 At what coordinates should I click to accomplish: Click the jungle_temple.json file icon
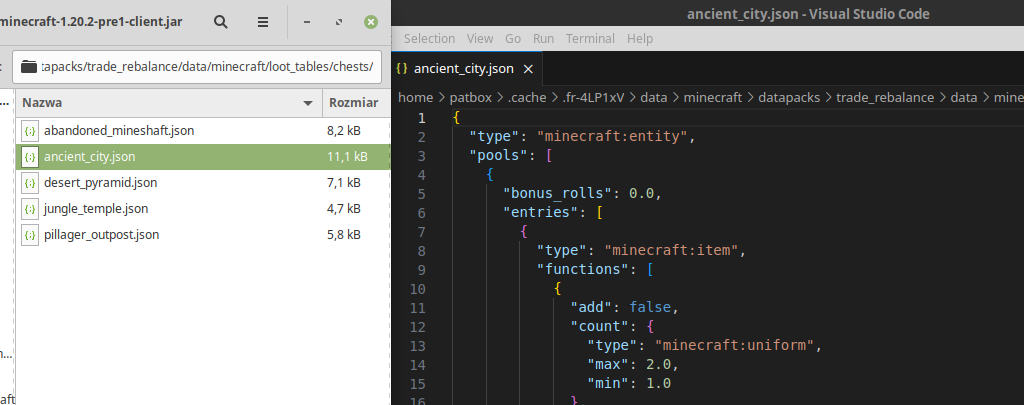pyautogui.click(x=30, y=208)
